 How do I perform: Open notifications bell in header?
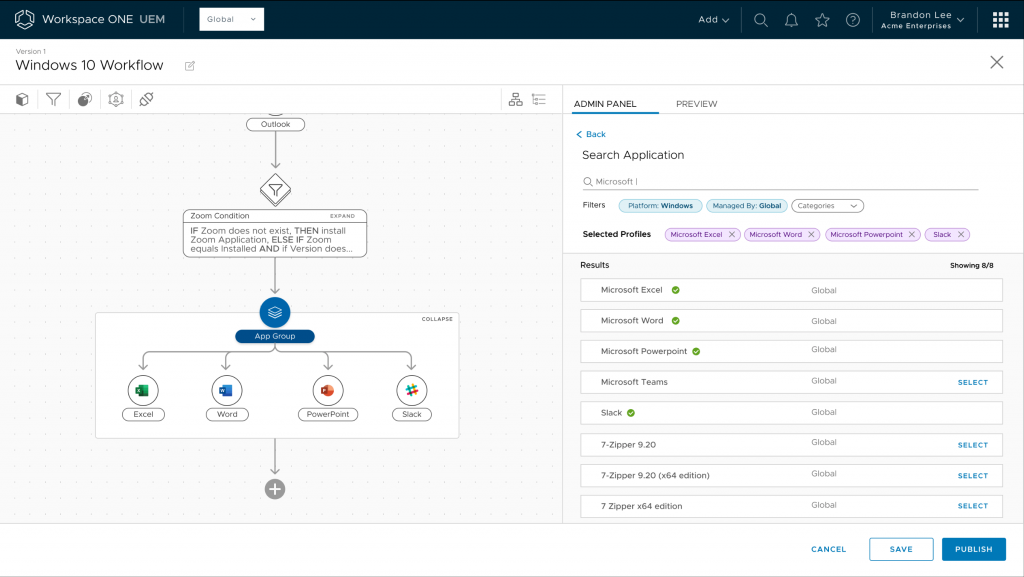791,20
